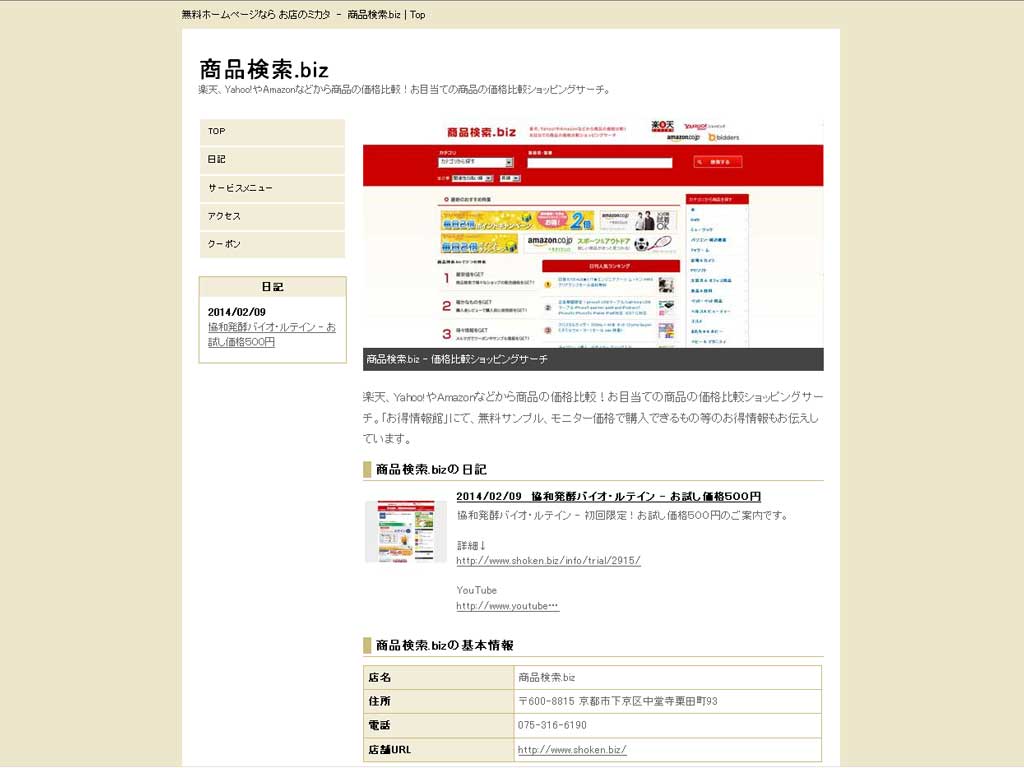The height and width of the screenshot is (768, 1024).
Task: Open the クーポン menu item
Action: pyautogui.click(x=272, y=244)
